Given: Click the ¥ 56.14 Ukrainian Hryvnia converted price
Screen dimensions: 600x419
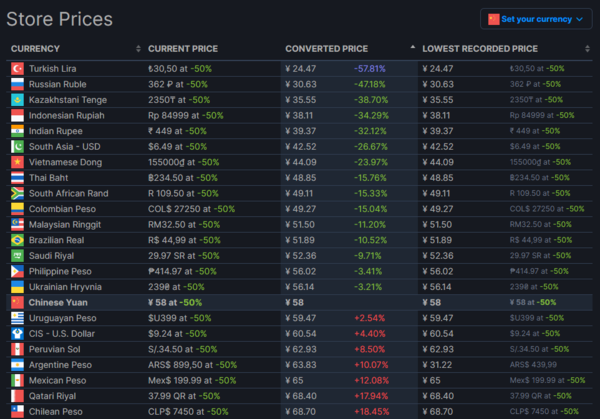Looking at the screenshot, I should click(x=299, y=287).
